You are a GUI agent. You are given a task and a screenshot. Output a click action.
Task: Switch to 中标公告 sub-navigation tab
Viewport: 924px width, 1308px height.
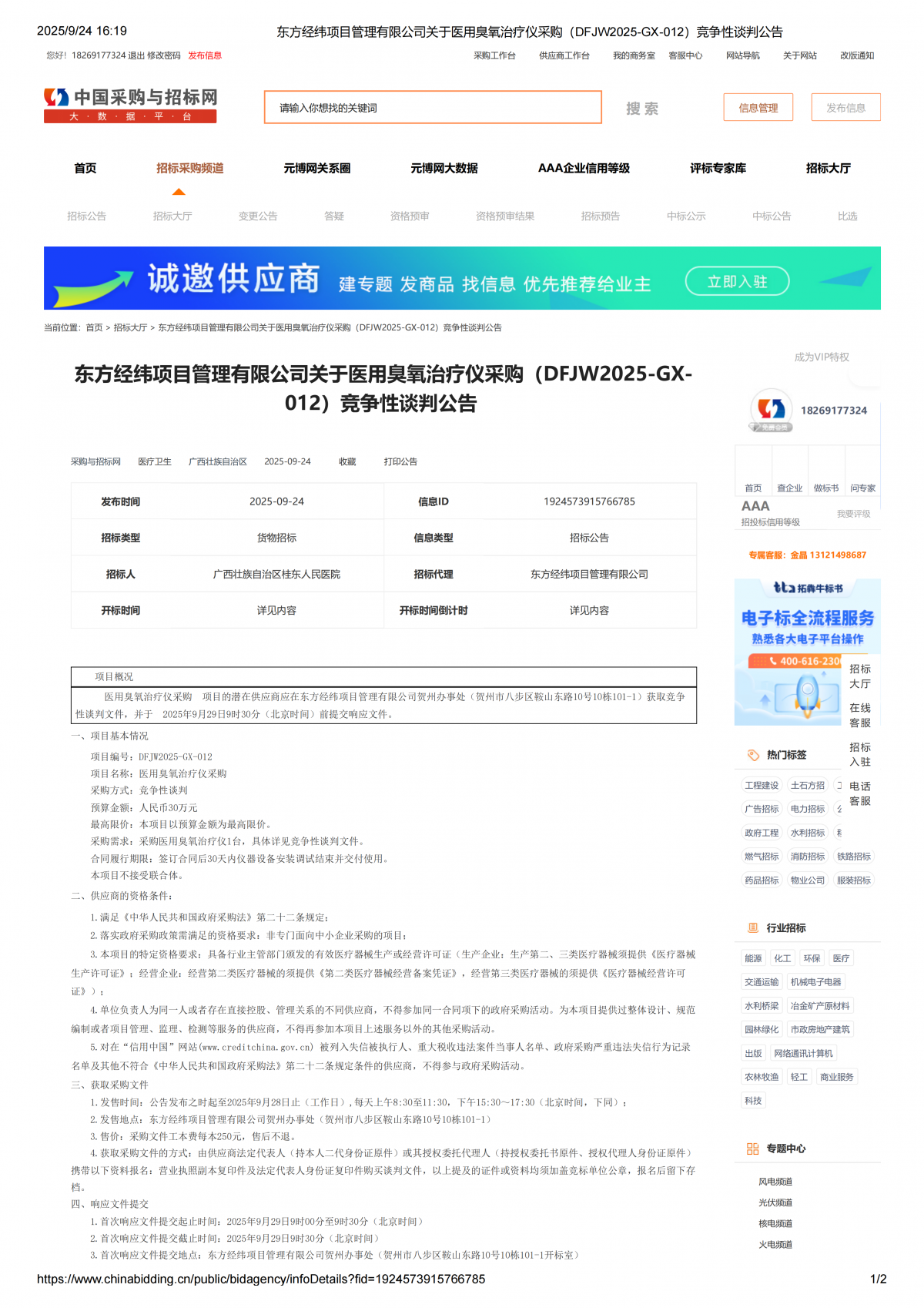point(772,216)
